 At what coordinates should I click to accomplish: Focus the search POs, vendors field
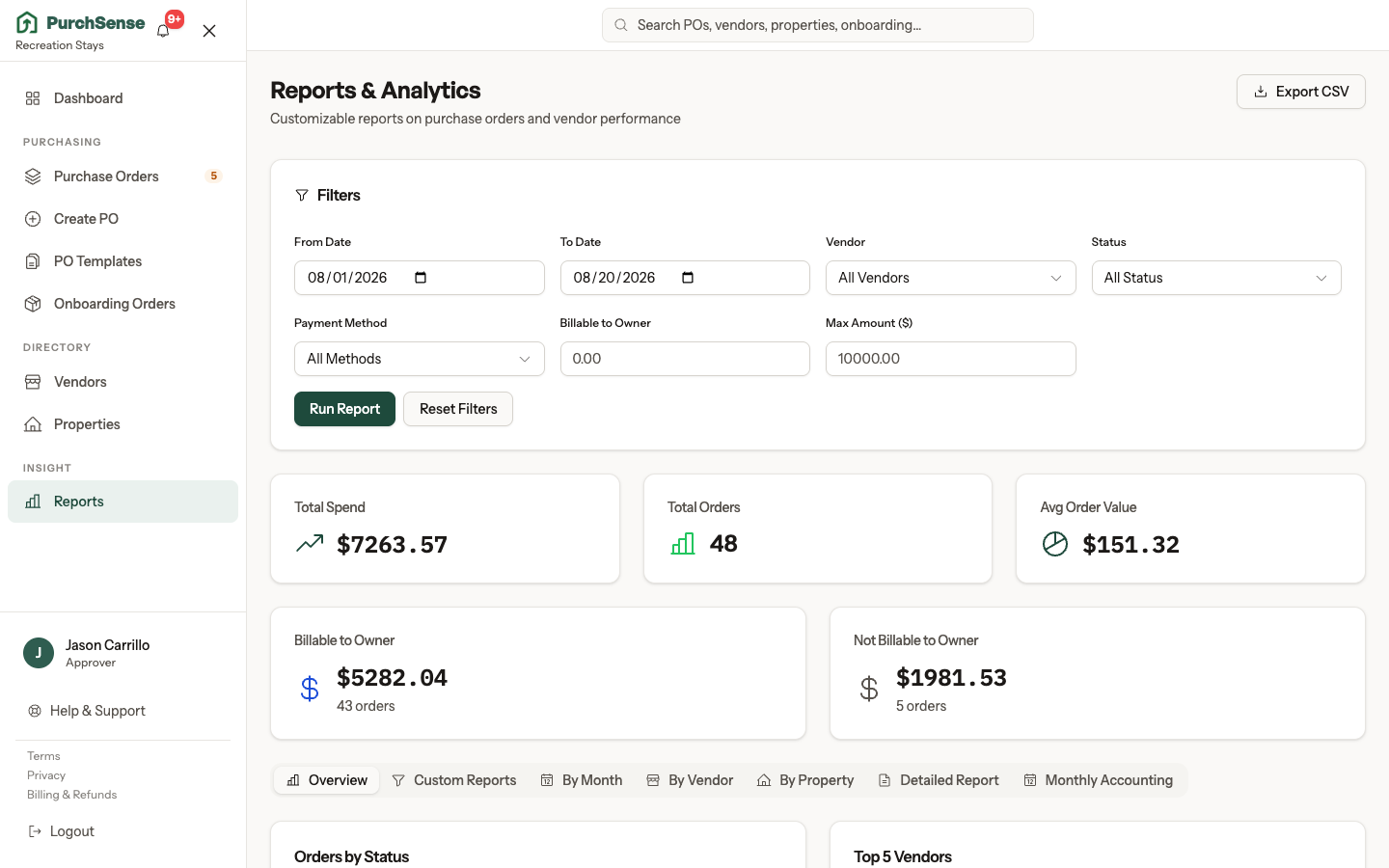tap(818, 25)
